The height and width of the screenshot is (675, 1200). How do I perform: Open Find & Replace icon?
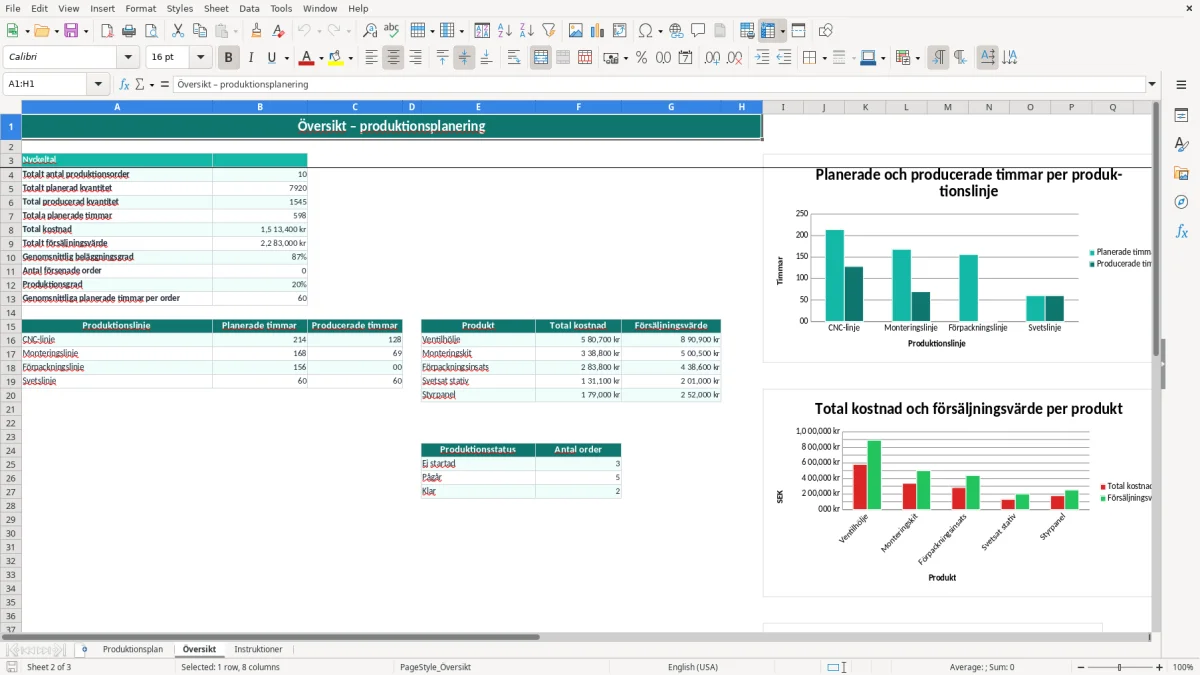click(370, 31)
